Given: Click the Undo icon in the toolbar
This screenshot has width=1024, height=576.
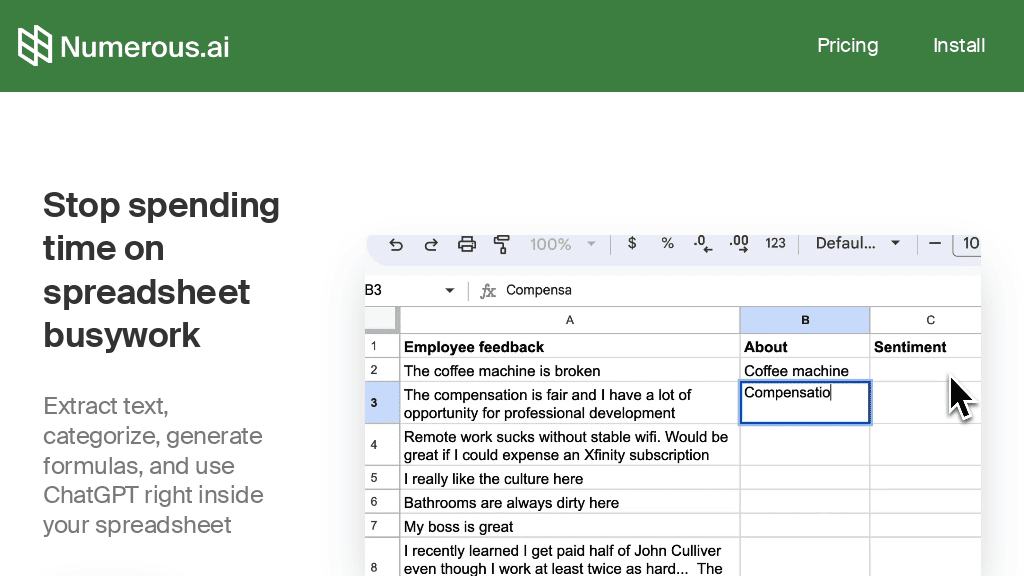Looking at the screenshot, I should [396, 243].
